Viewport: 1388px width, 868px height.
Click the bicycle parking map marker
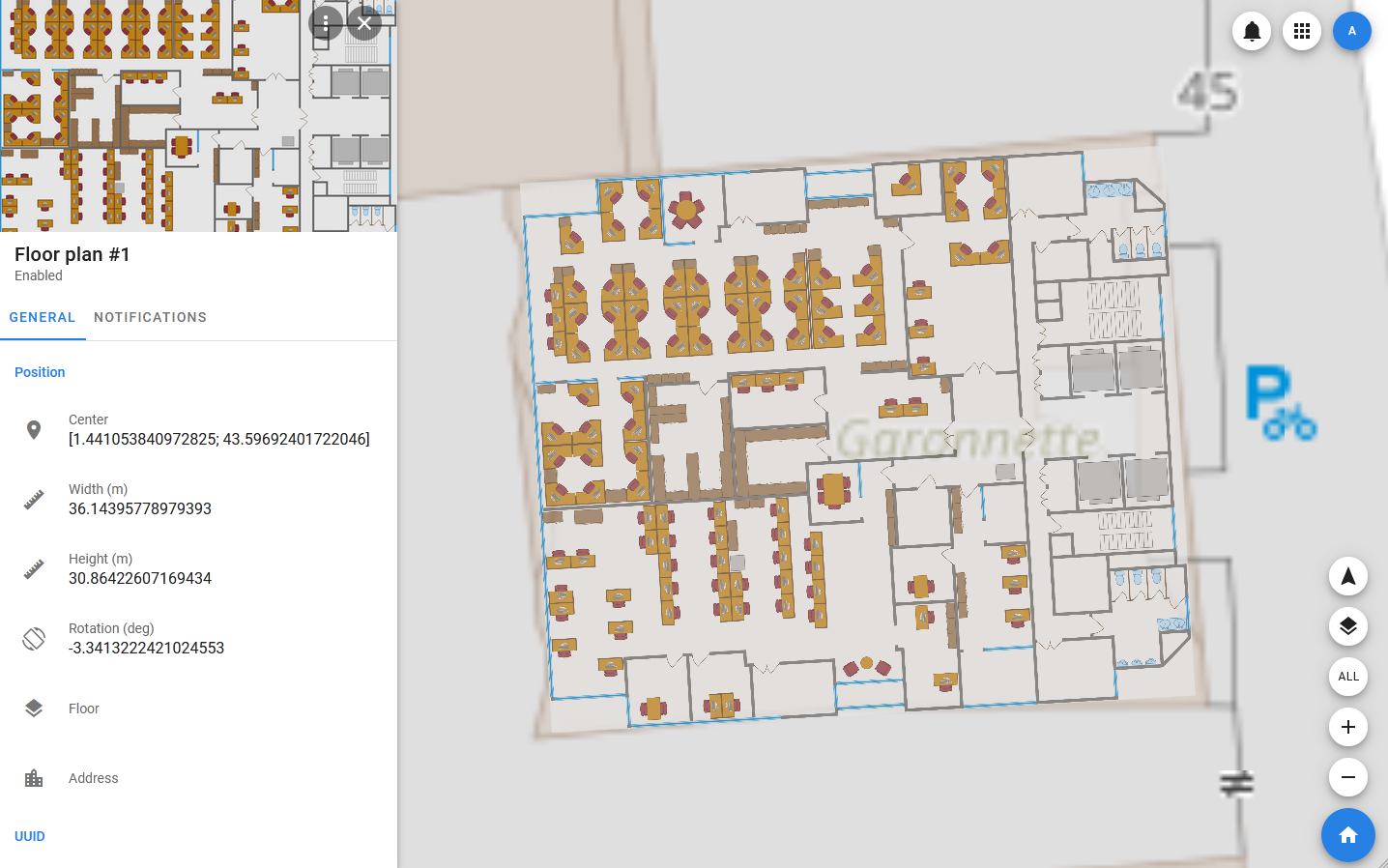[1279, 403]
